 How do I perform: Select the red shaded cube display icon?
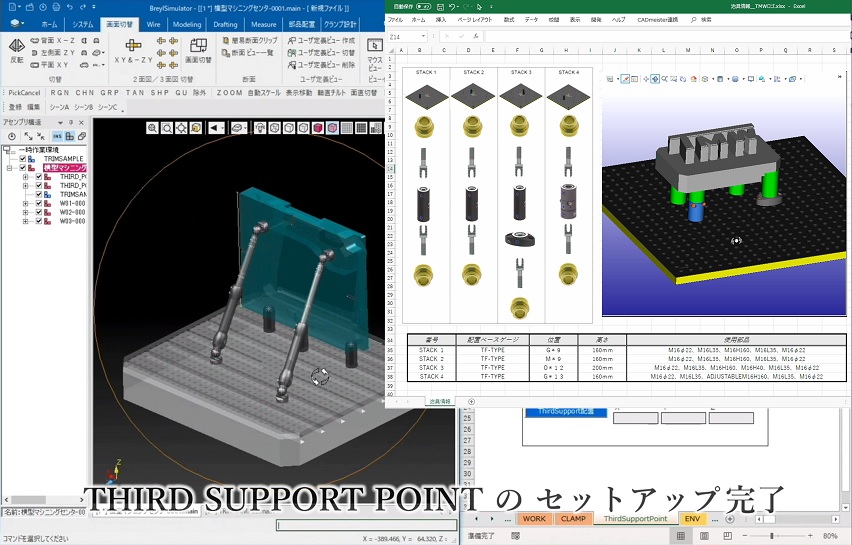[318, 128]
